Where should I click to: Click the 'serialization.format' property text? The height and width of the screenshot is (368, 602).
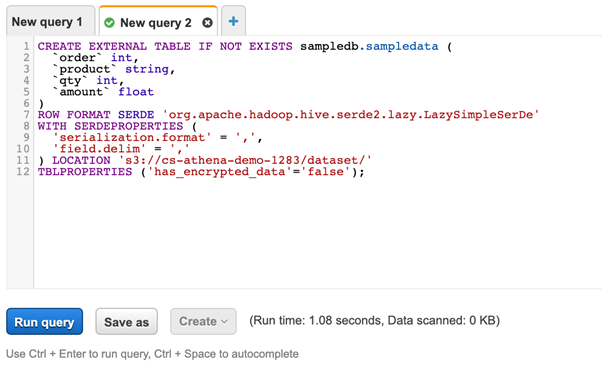(x=132, y=137)
